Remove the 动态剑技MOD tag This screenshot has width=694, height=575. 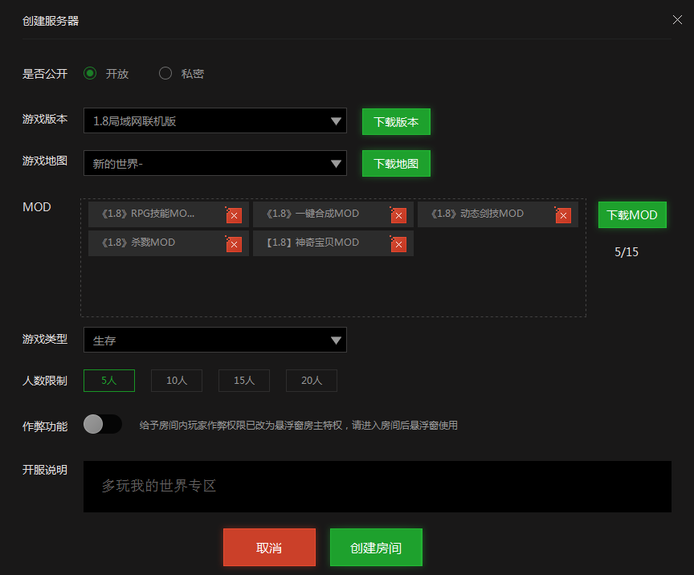pos(563,215)
